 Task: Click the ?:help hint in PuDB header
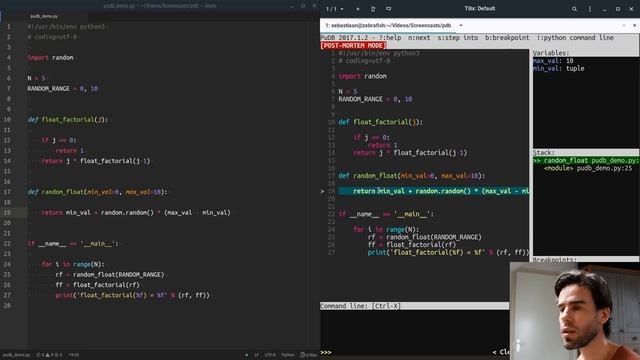(390, 38)
